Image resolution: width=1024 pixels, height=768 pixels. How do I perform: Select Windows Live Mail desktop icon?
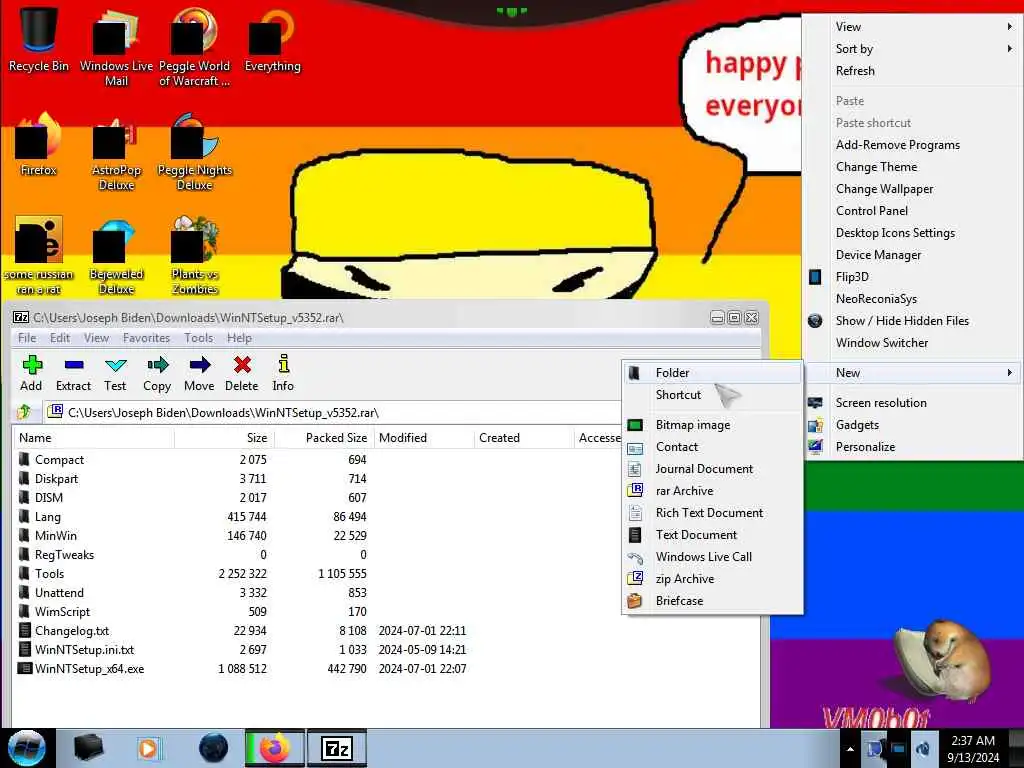point(116,46)
